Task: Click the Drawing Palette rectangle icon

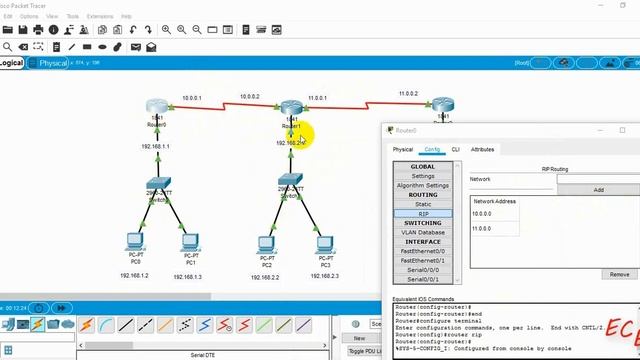Action: (212, 30)
